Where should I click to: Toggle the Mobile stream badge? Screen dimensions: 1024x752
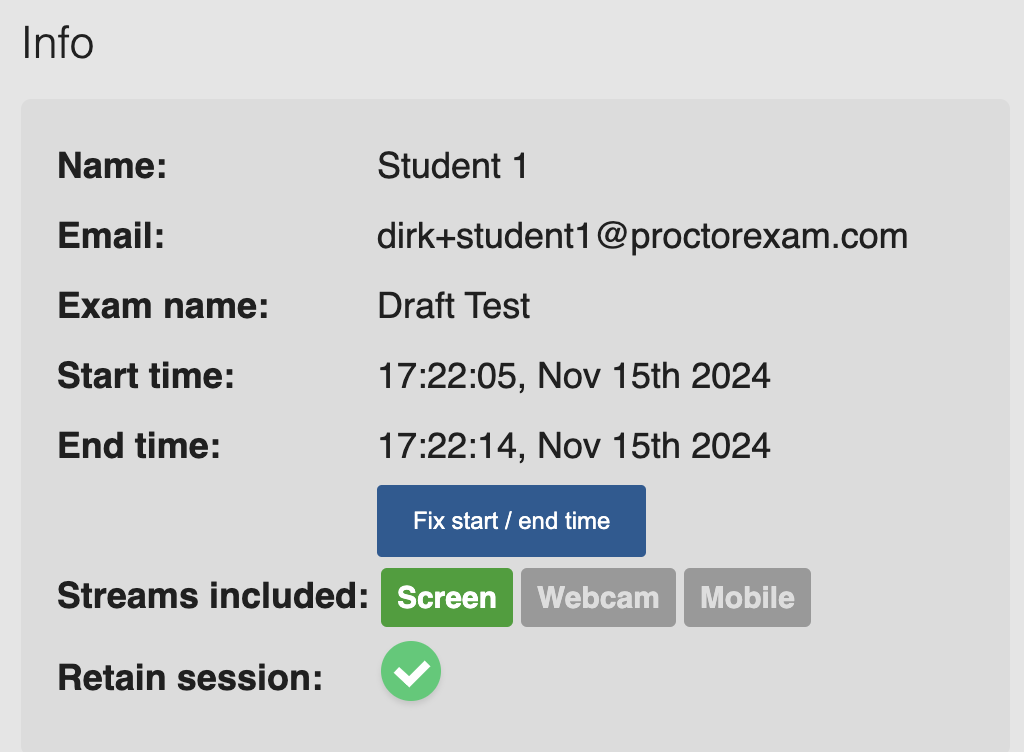click(747, 597)
